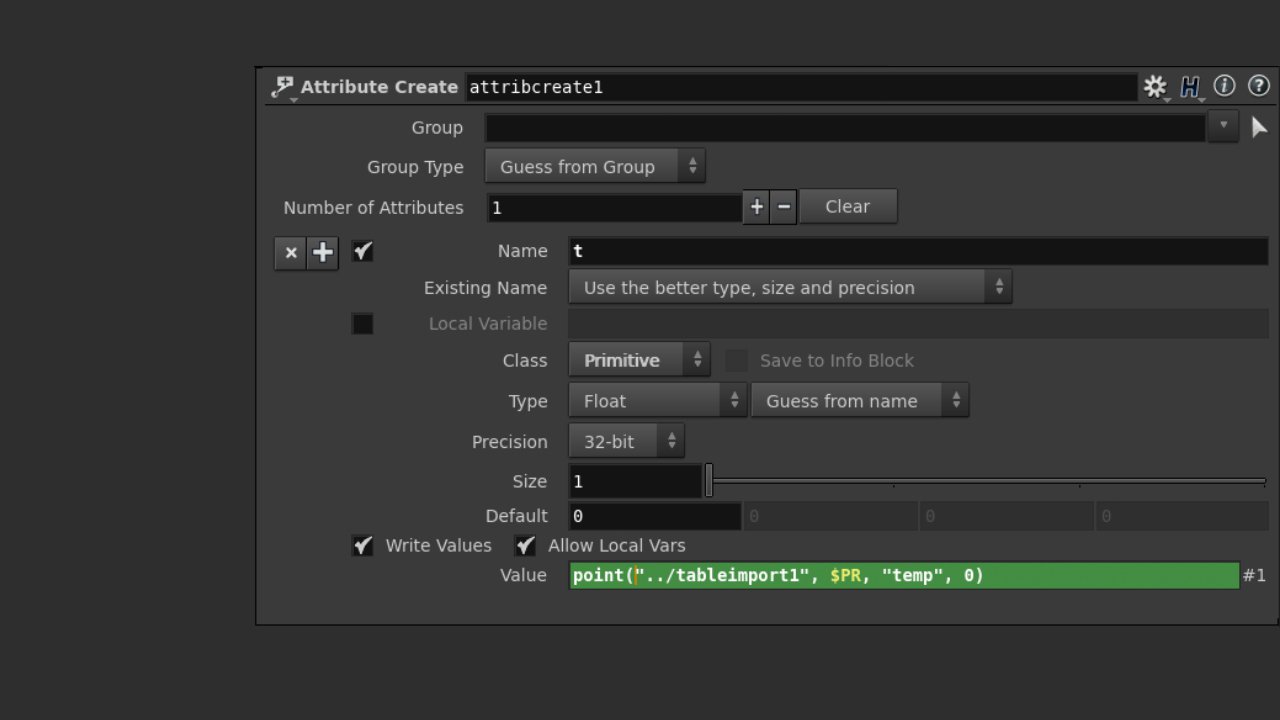Click the node name field attribcreate1
This screenshot has height=720, width=1280.
801,87
